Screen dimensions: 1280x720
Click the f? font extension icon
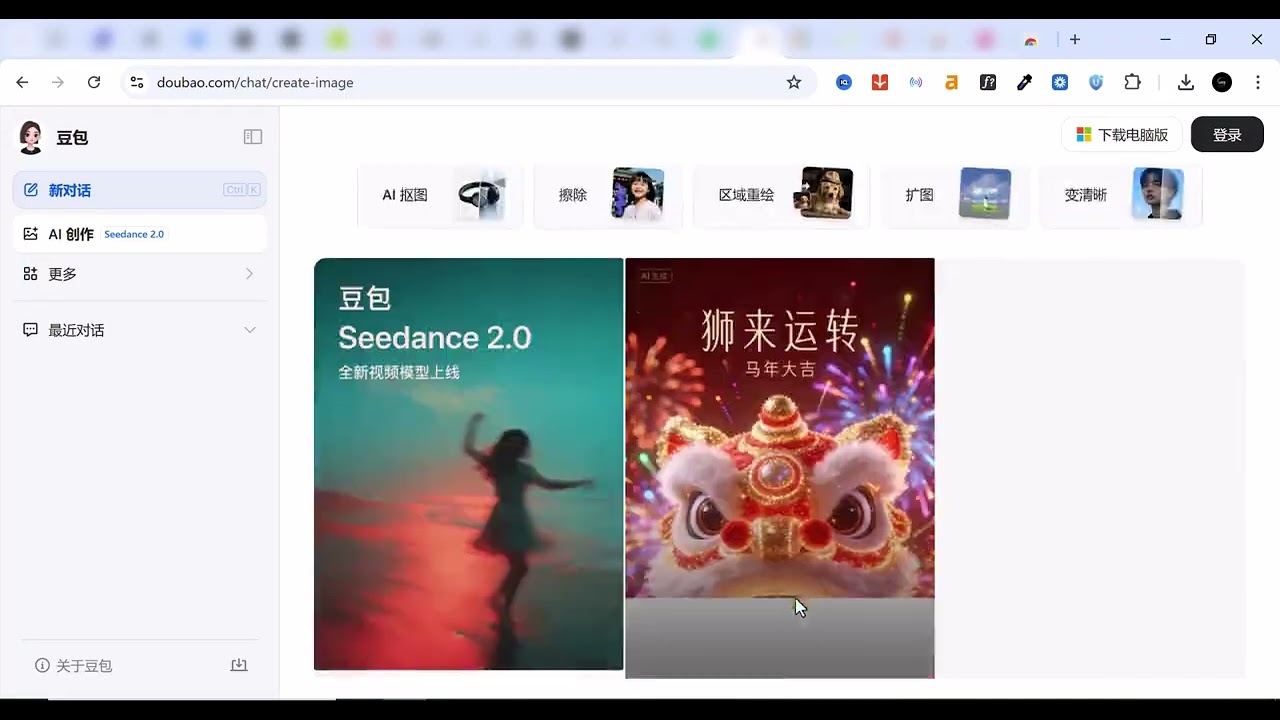click(x=988, y=82)
